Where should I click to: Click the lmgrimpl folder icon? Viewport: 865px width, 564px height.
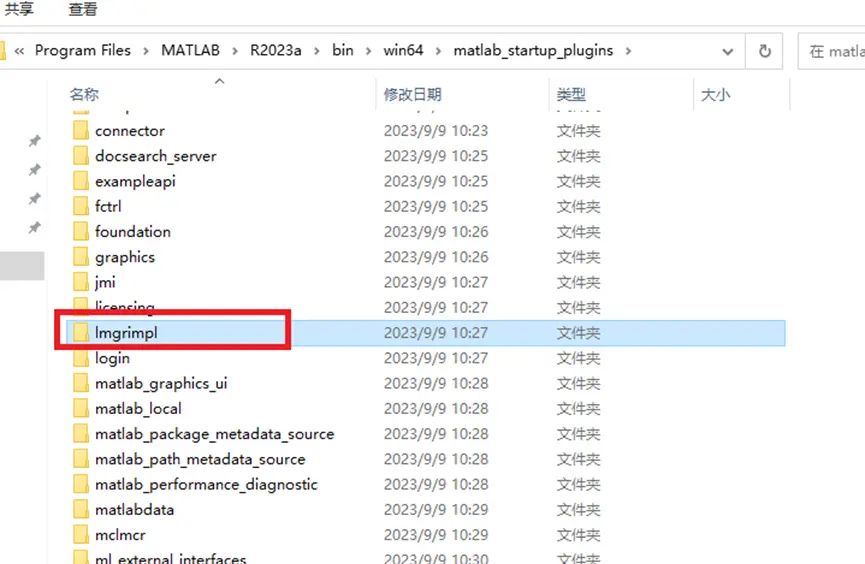point(81,333)
